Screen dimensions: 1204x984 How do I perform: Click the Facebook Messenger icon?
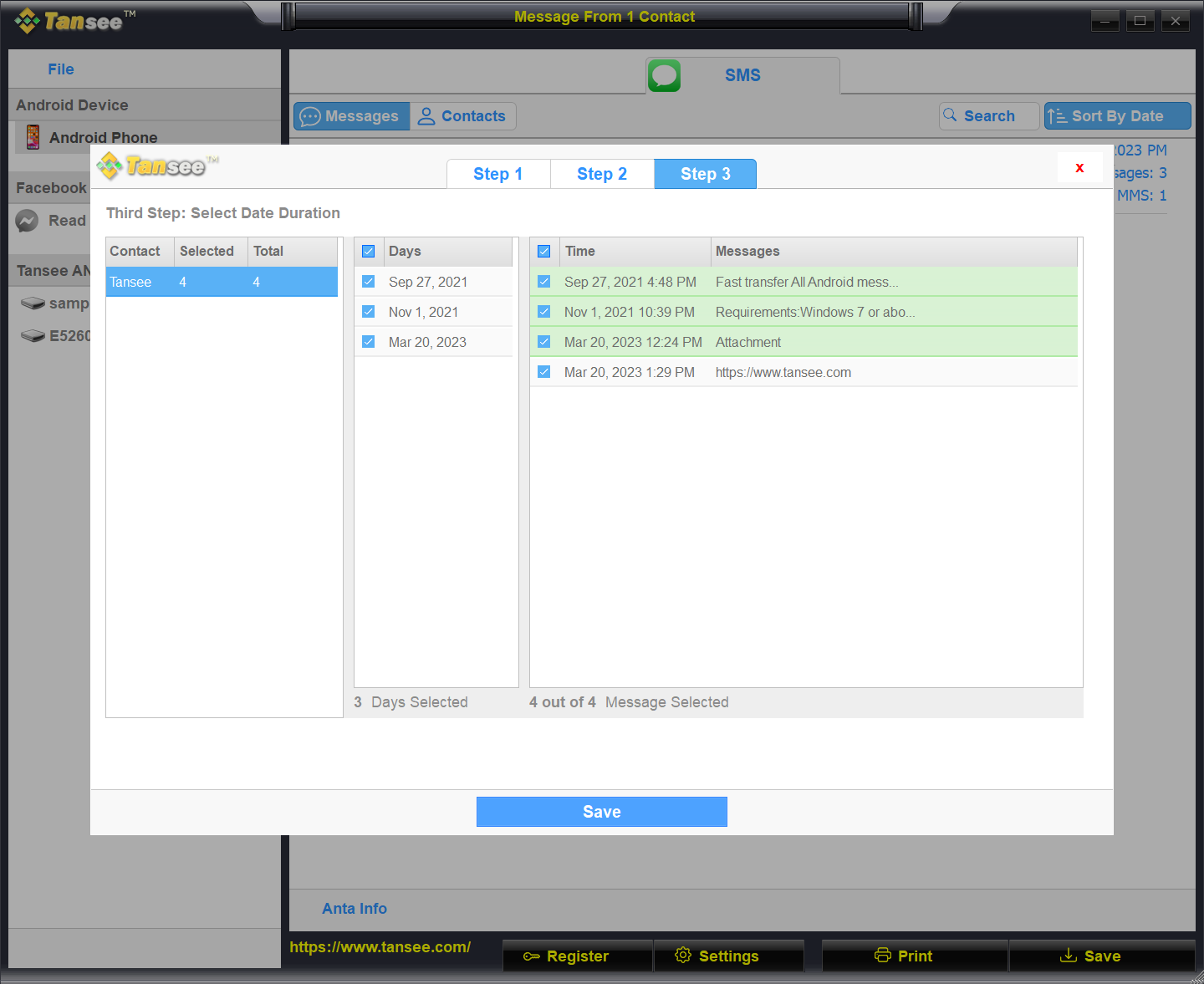click(x=27, y=221)
